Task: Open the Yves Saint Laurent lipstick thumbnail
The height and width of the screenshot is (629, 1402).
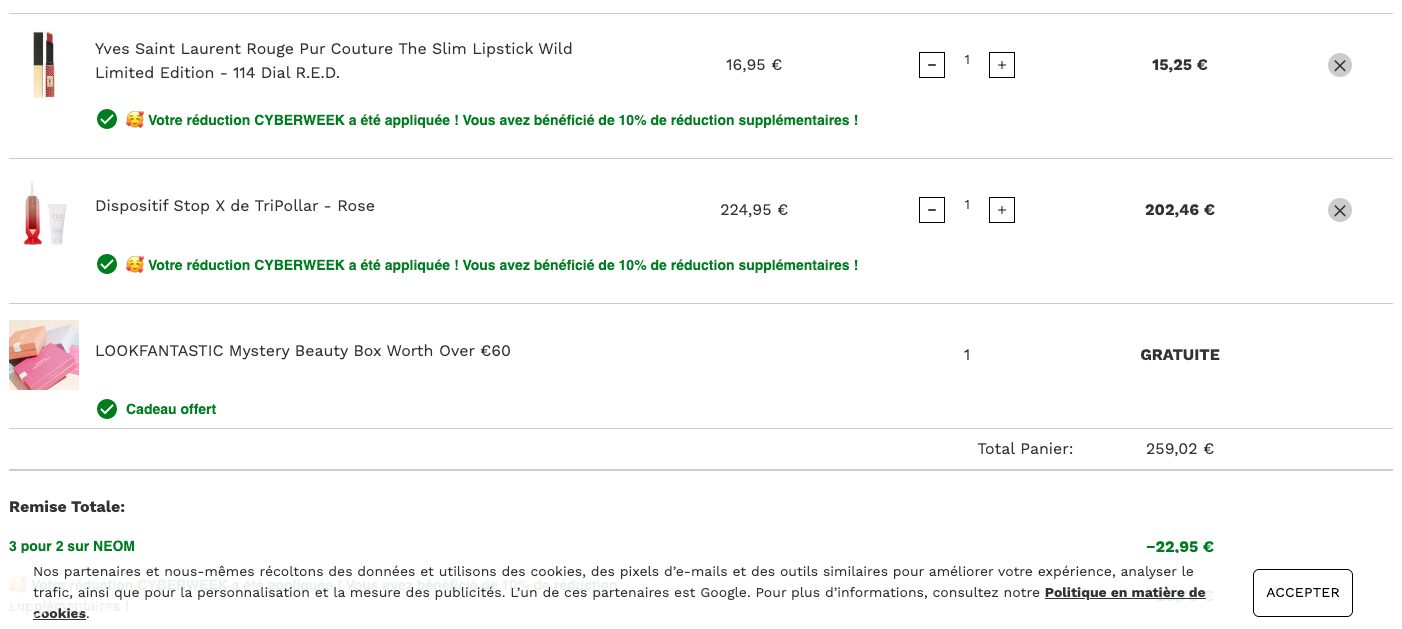Action: [43, 65]
